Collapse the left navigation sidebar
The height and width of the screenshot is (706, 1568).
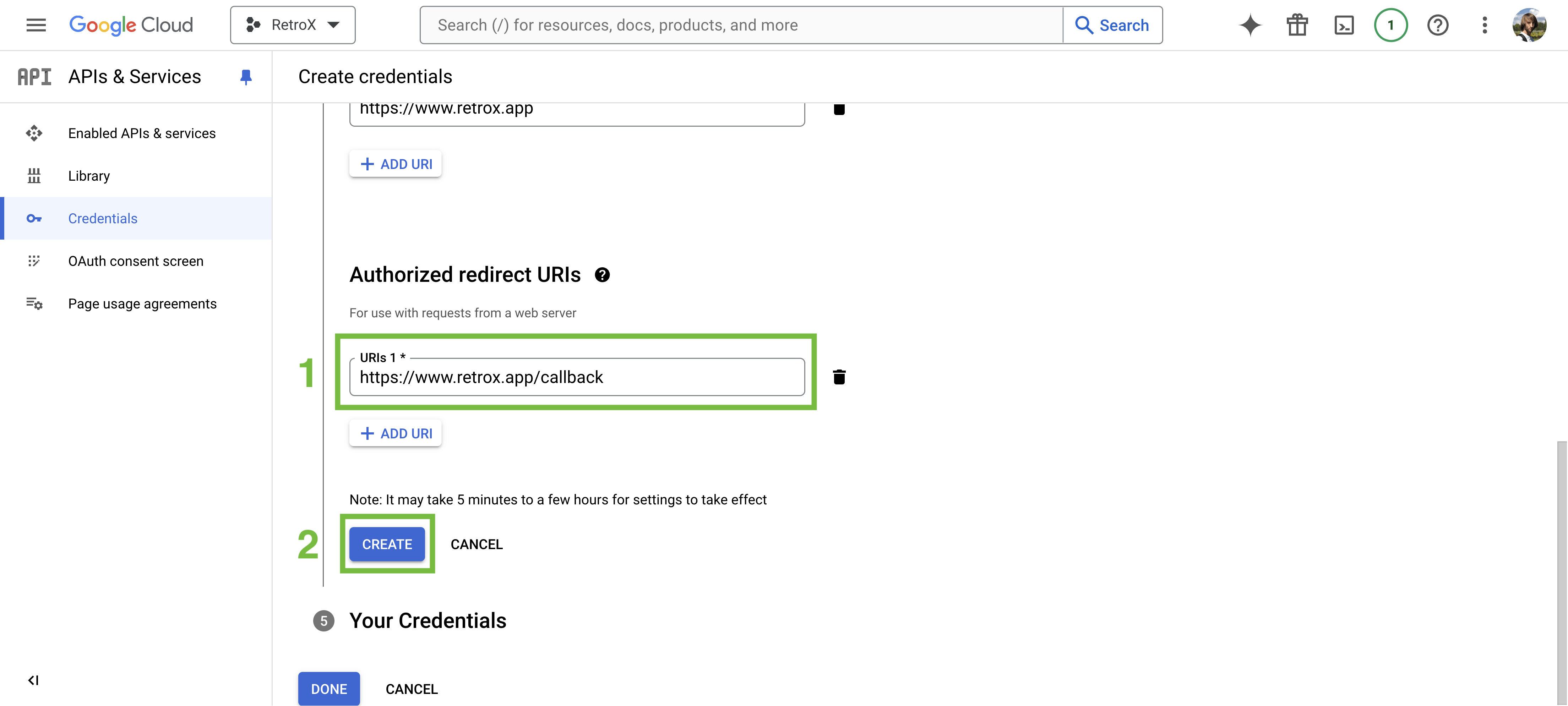(33, 680)
